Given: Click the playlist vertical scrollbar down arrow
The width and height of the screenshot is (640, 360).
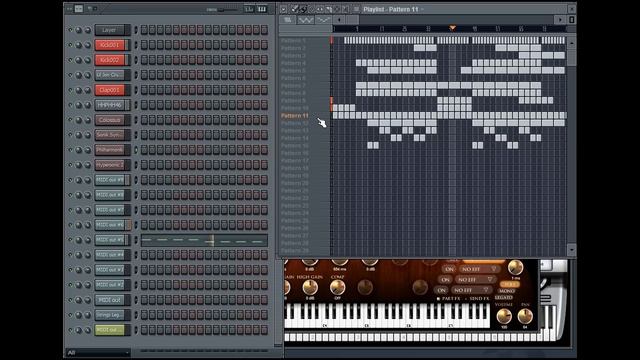Looking at the screenshot, I should [x=572, y=249].
